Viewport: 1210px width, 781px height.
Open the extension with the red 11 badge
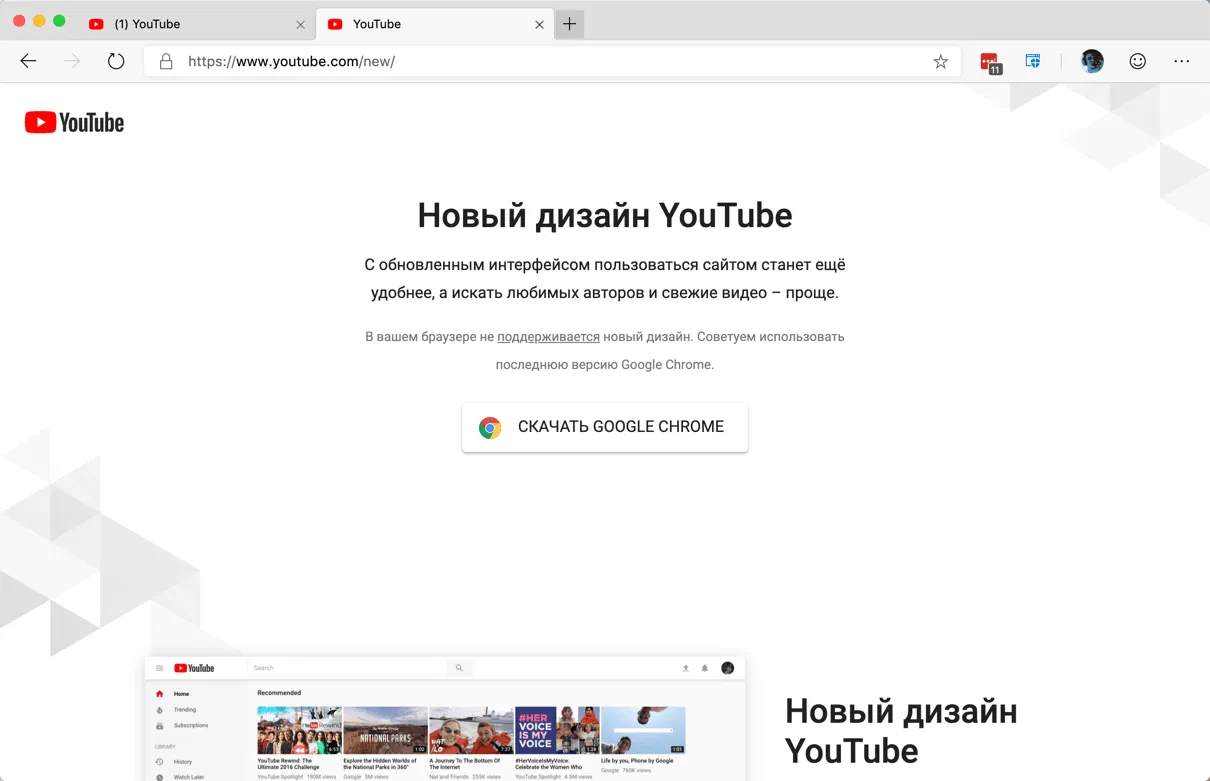pos(990,61)
